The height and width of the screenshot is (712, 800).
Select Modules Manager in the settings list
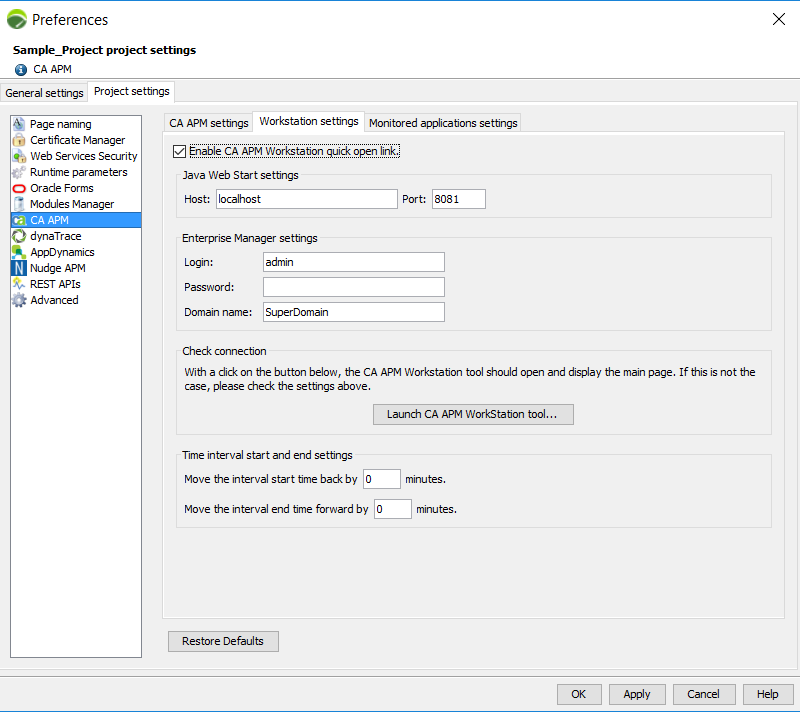pos(71,204)
